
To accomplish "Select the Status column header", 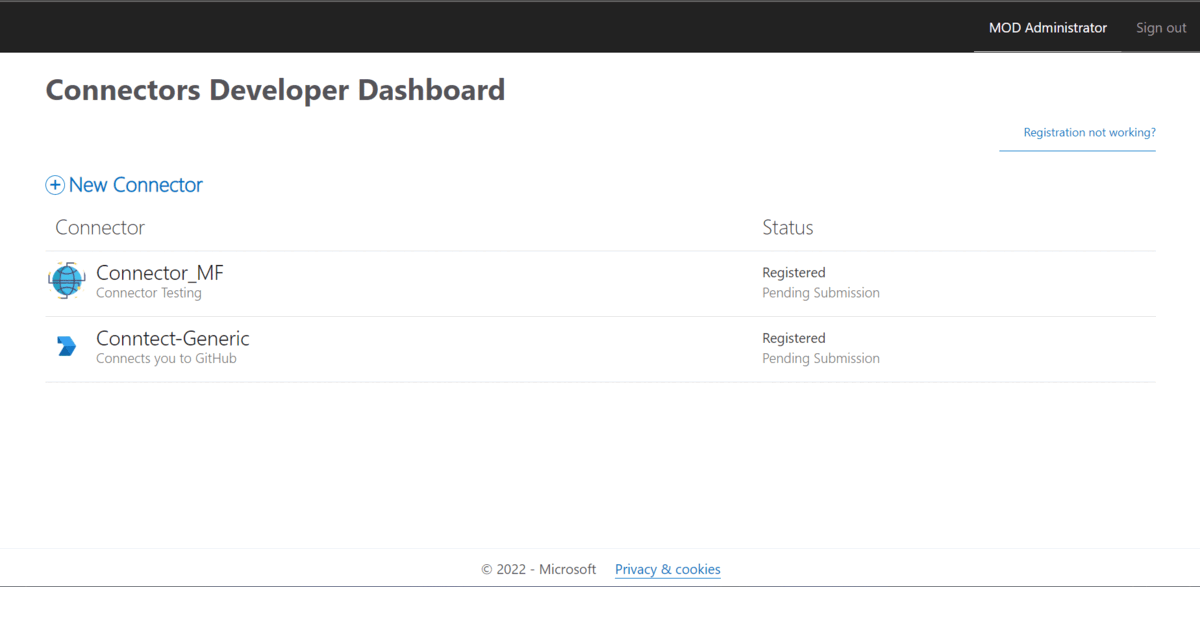I will (x=787, y=228).
